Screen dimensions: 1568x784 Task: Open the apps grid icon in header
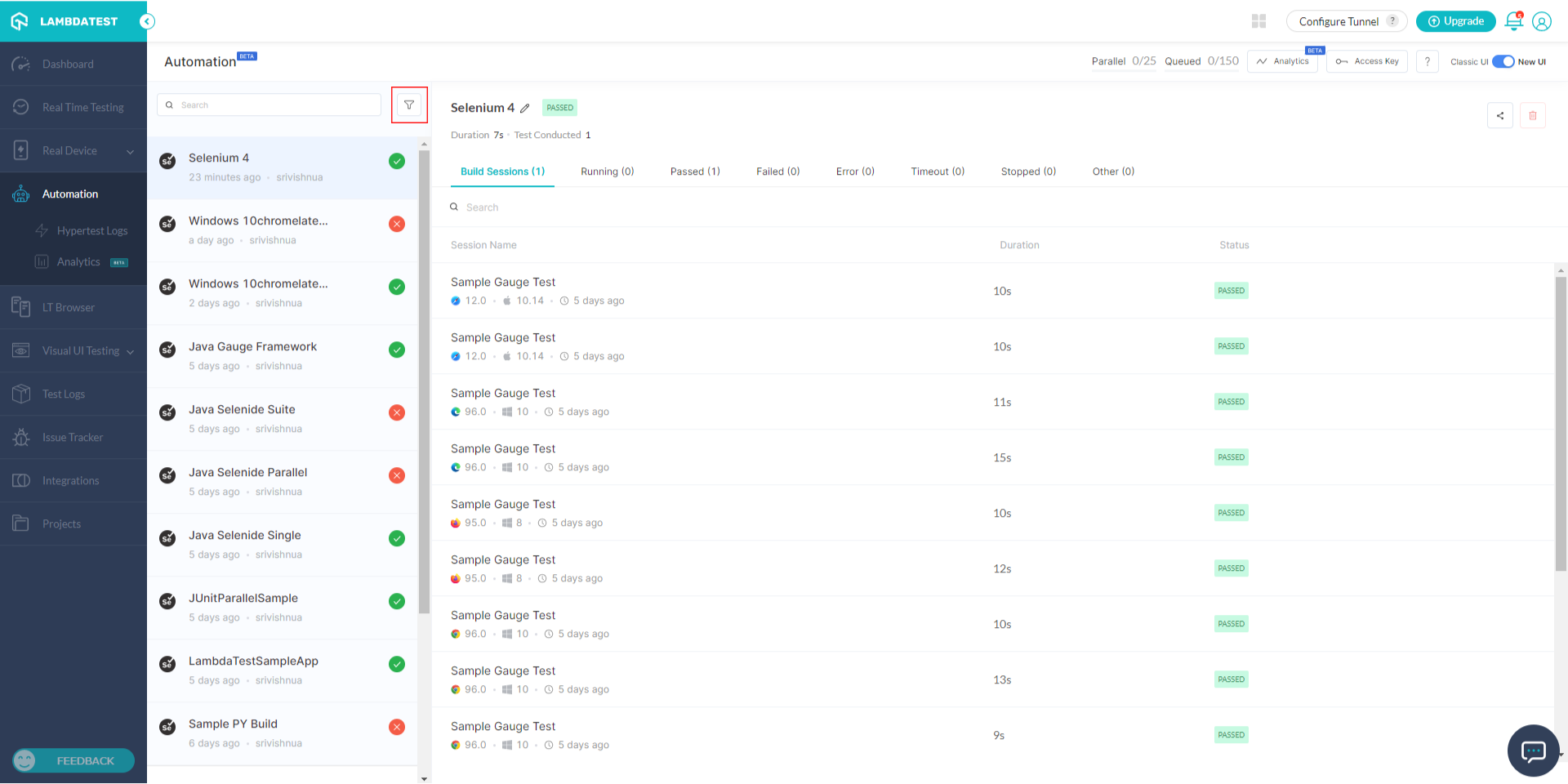pyautogui.click(x=1258, y=21)
